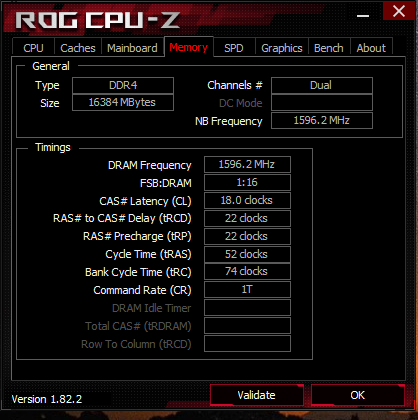Select the Channels Dual value box
Viewport: 418px width, 420px height.
322,85
